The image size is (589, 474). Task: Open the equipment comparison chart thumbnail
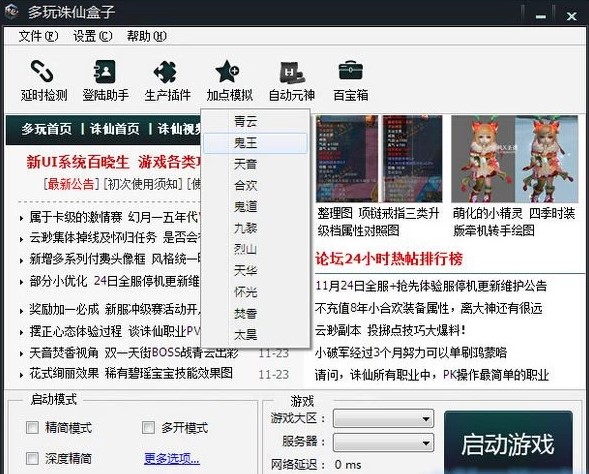coord(379,159)
